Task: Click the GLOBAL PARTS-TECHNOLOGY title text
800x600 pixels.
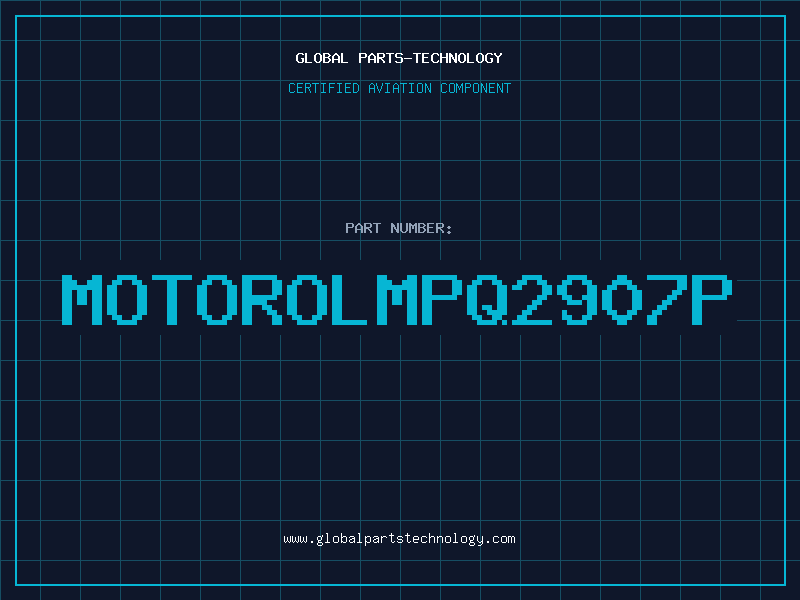Action: coord(399,58)
